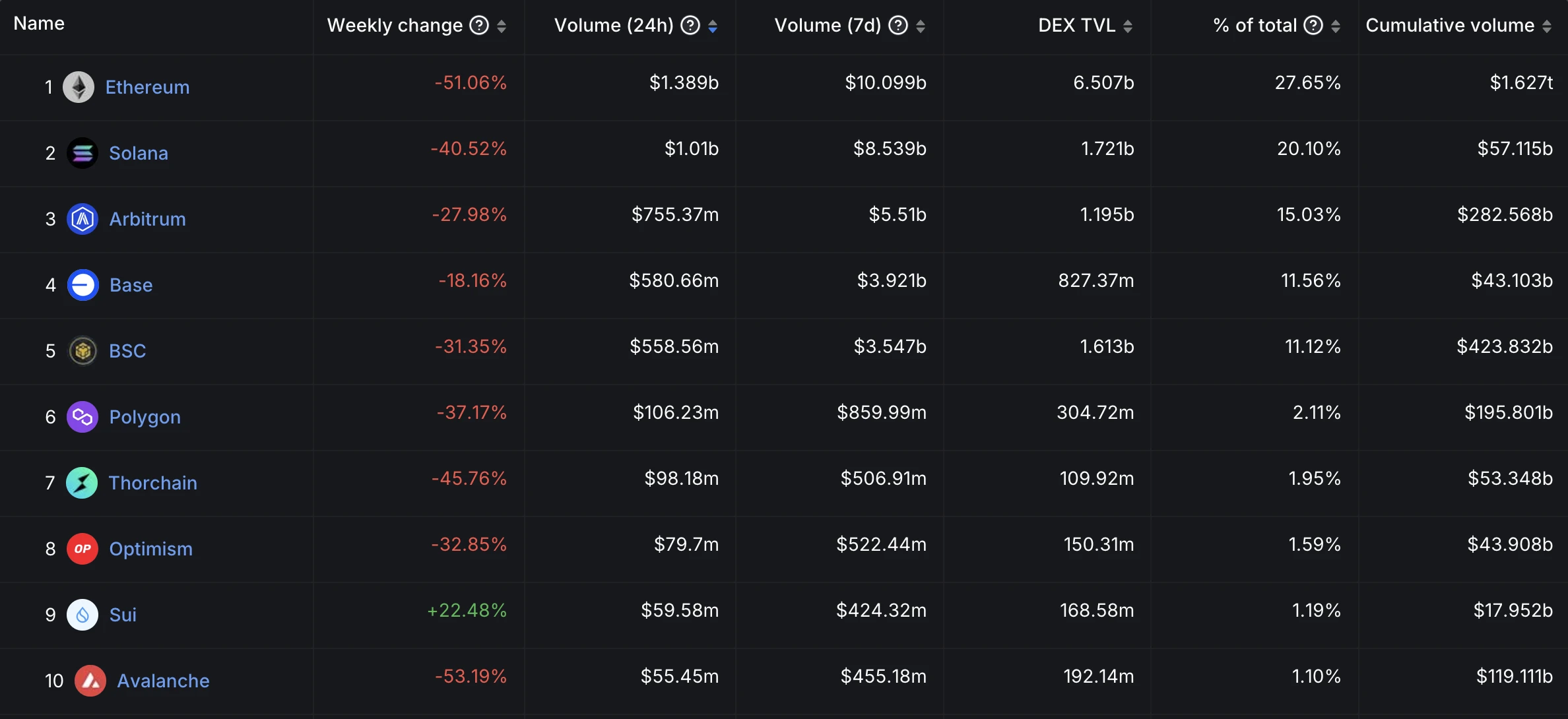
Task: Click the Volume (24h) column header label
Action: (x=614, y=25)
